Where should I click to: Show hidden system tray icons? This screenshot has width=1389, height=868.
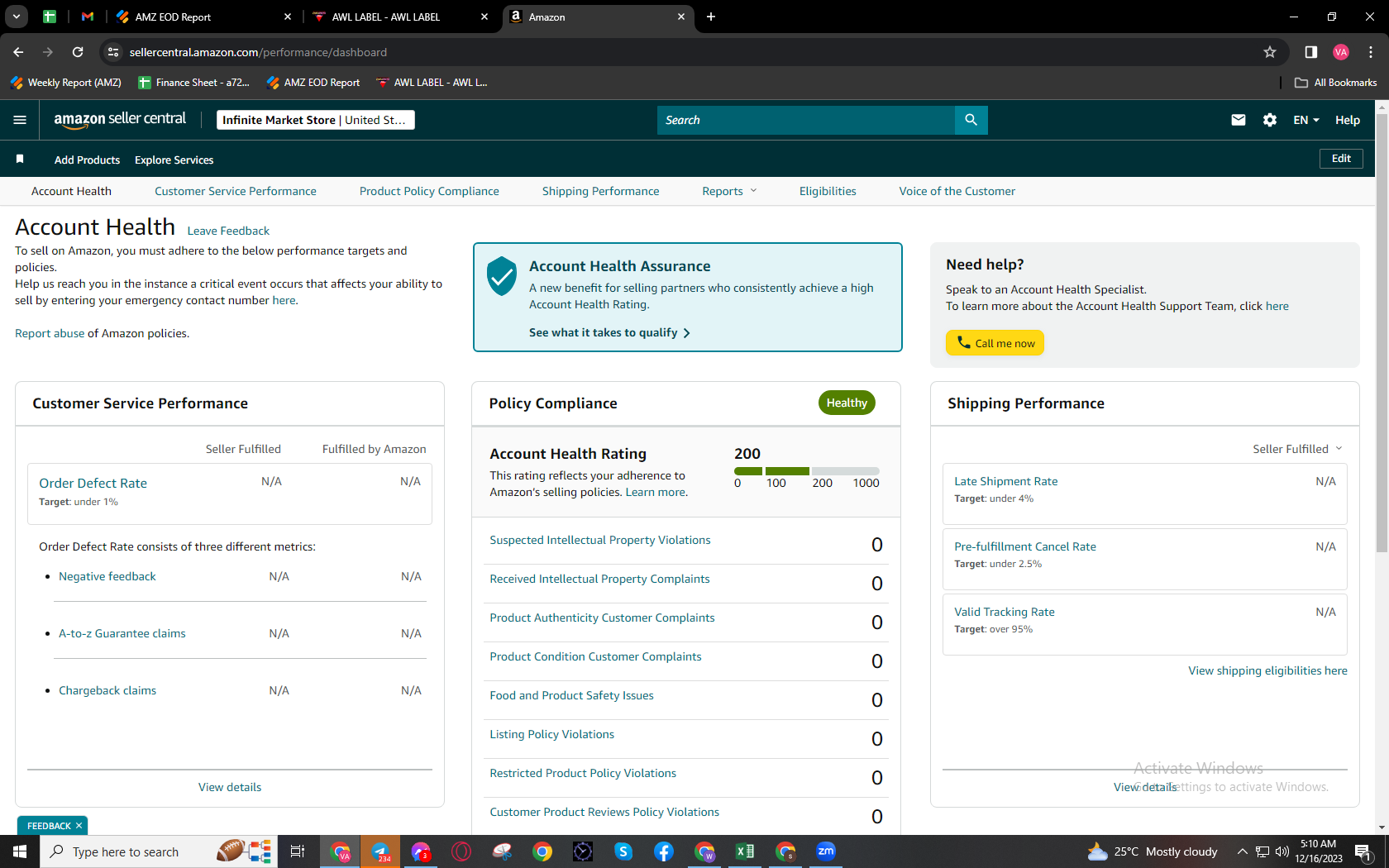(1242, 851)
